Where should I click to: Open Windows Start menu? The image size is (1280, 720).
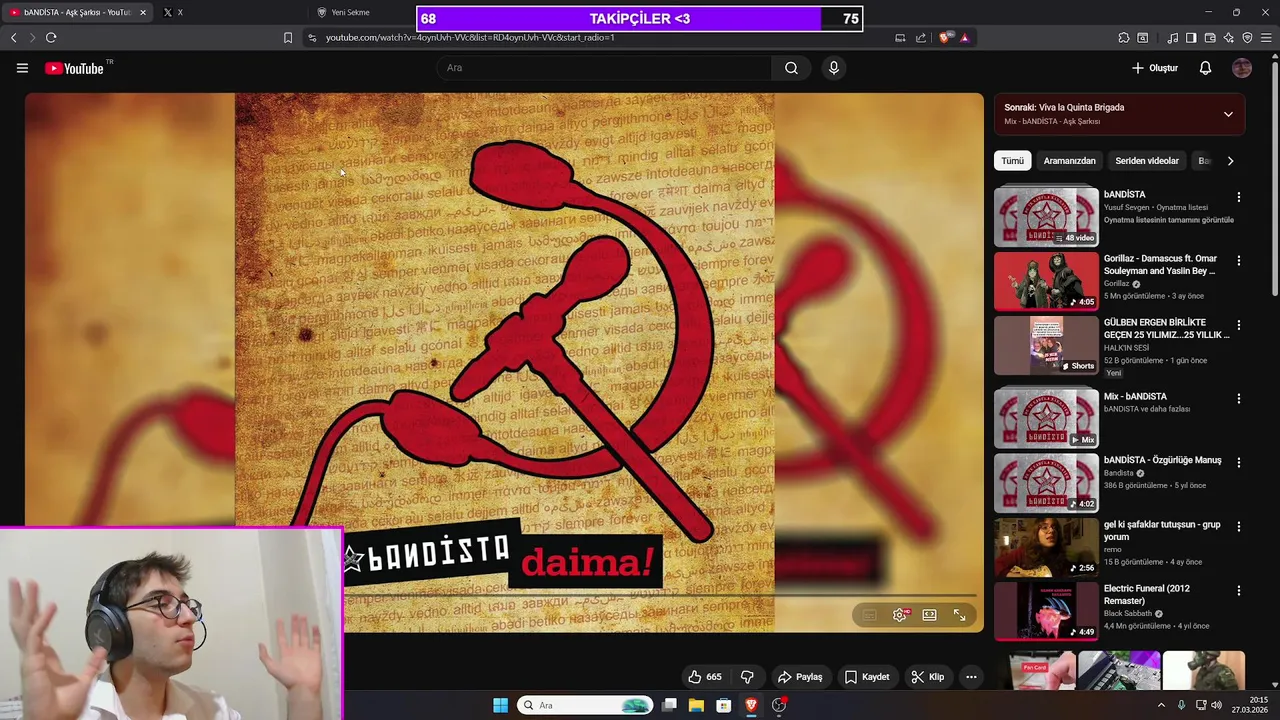(500, 705)
